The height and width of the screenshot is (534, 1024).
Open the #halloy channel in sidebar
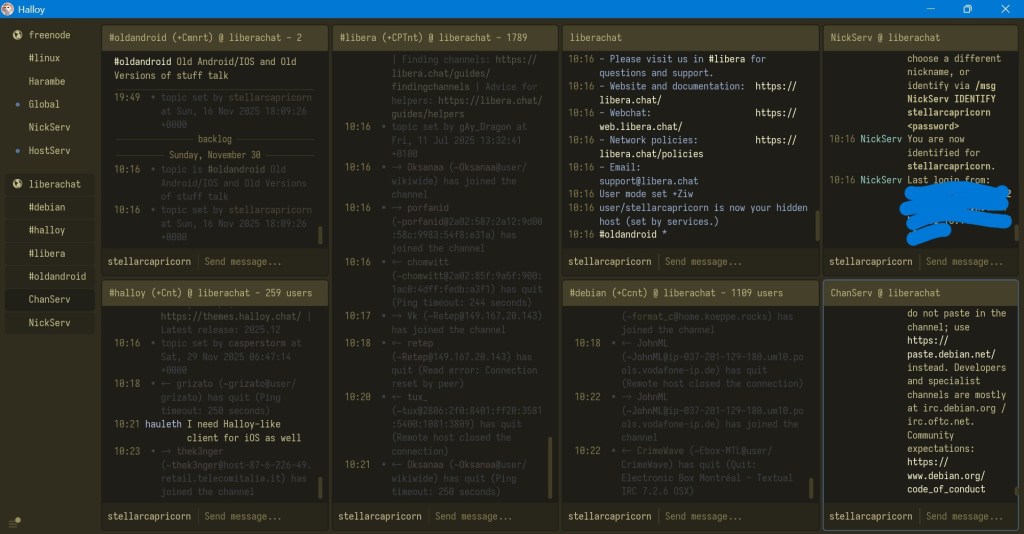pyautogui.click(x=50, y=230)
